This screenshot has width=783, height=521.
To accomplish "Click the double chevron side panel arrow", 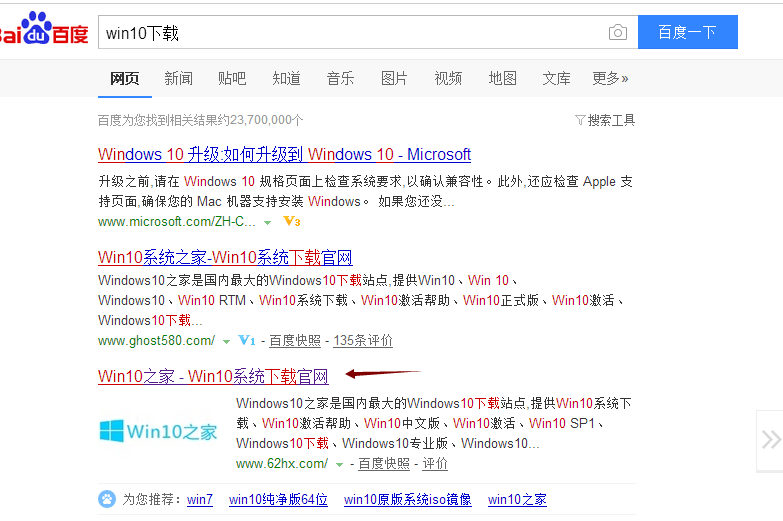I will (x=771, y=440).
